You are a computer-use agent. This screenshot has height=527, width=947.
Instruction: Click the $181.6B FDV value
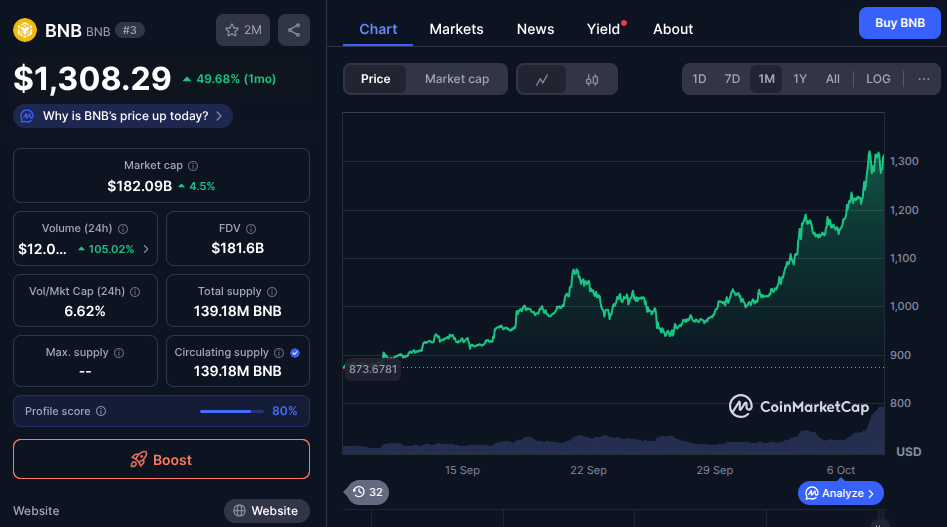[x=237, y=248]
